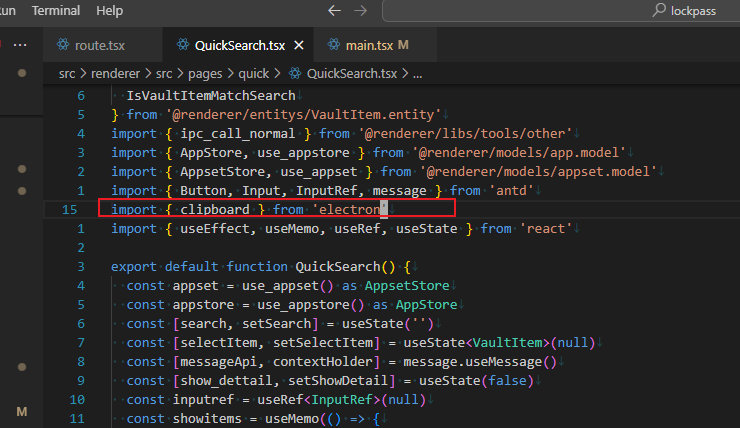This screenshot has height=428, width=740.
Task: Open the Terminal menu
Action: (57, 10)
